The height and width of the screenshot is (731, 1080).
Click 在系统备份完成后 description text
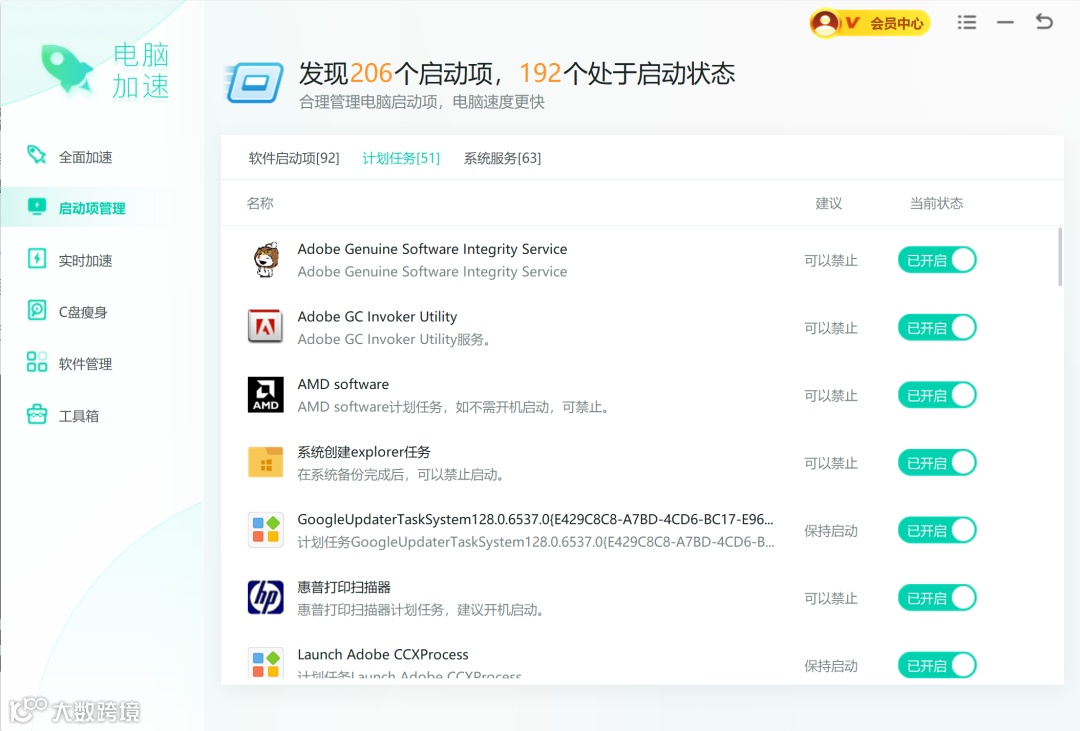point(402,474)
